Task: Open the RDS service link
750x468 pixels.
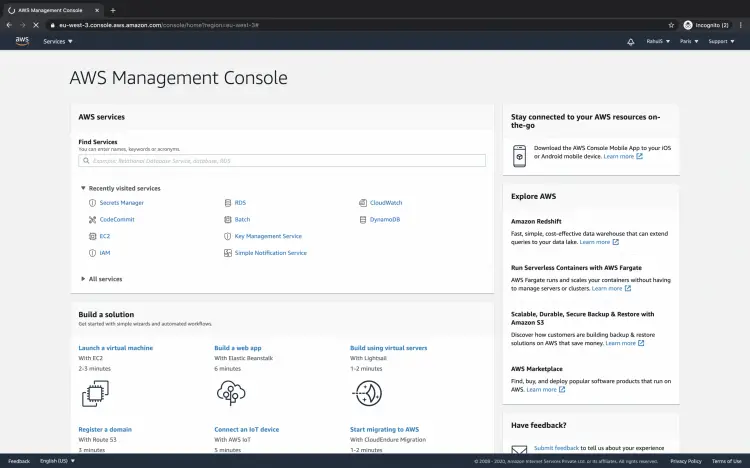Action: pos(240,203)
